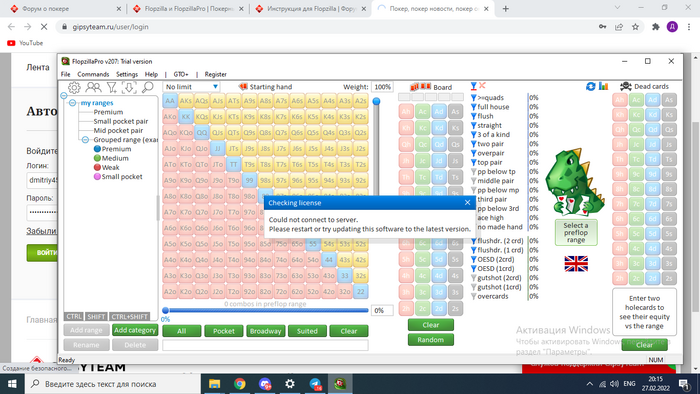
Task: Toggle the flush filter funnel
Action: (474, 116)
